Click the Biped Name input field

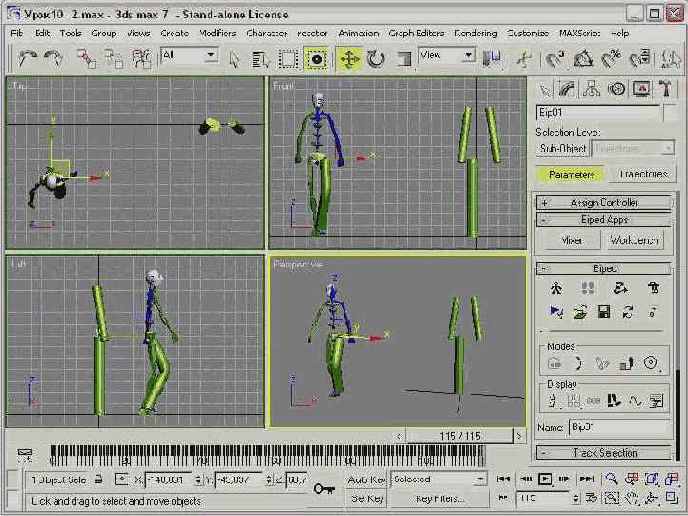click(617, 428)
